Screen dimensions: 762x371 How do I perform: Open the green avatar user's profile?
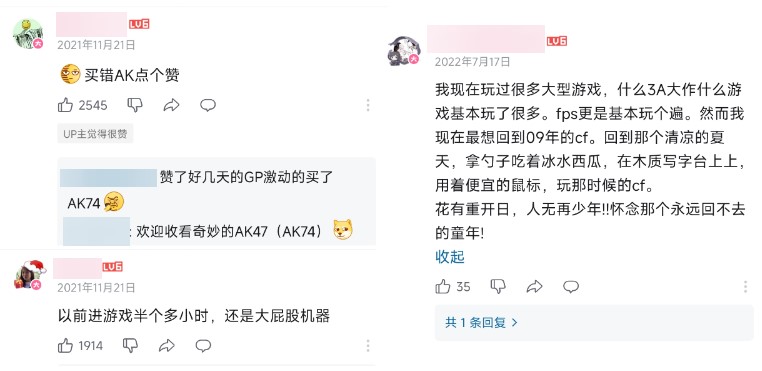pyautogui.click(x=28, y=34)
